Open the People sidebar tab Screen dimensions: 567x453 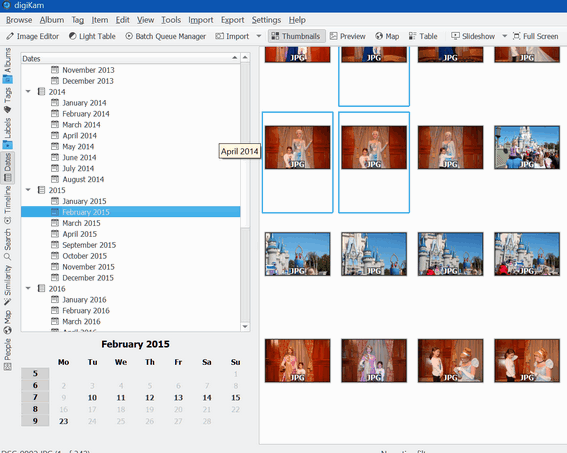(x=8, y=354)
